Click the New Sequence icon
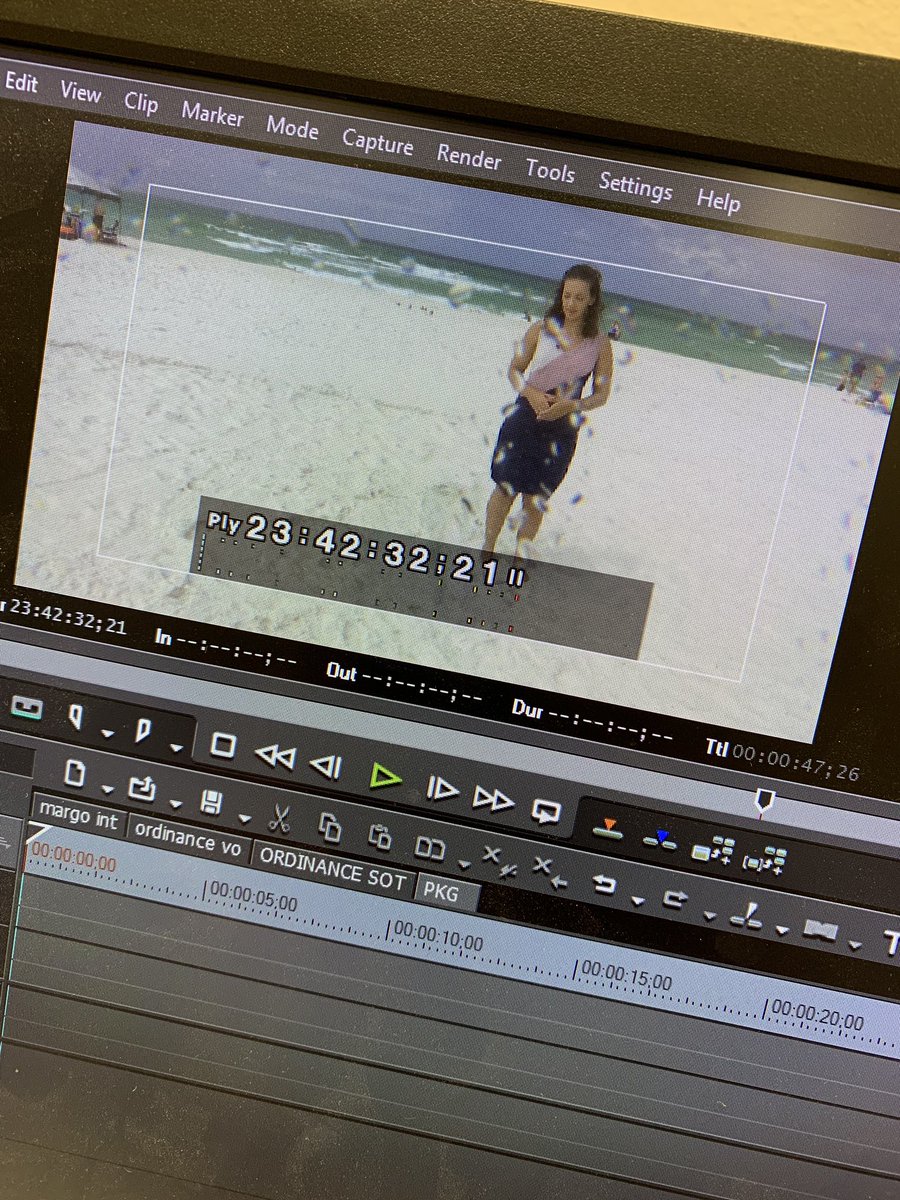 pyautogui.click(x=75, y=772)
